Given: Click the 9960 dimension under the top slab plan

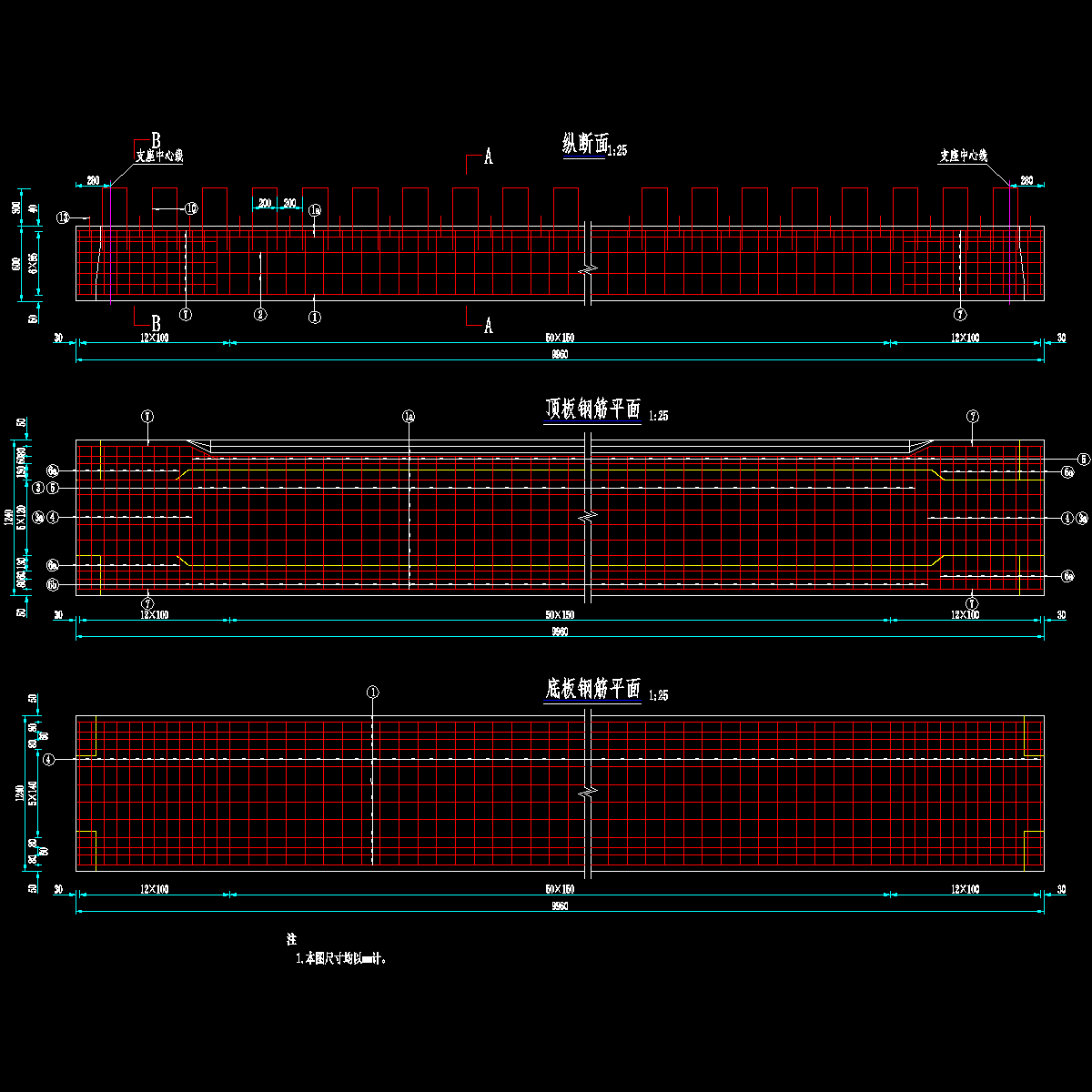Looking at the screenshot, I should [x=560, y=632].
